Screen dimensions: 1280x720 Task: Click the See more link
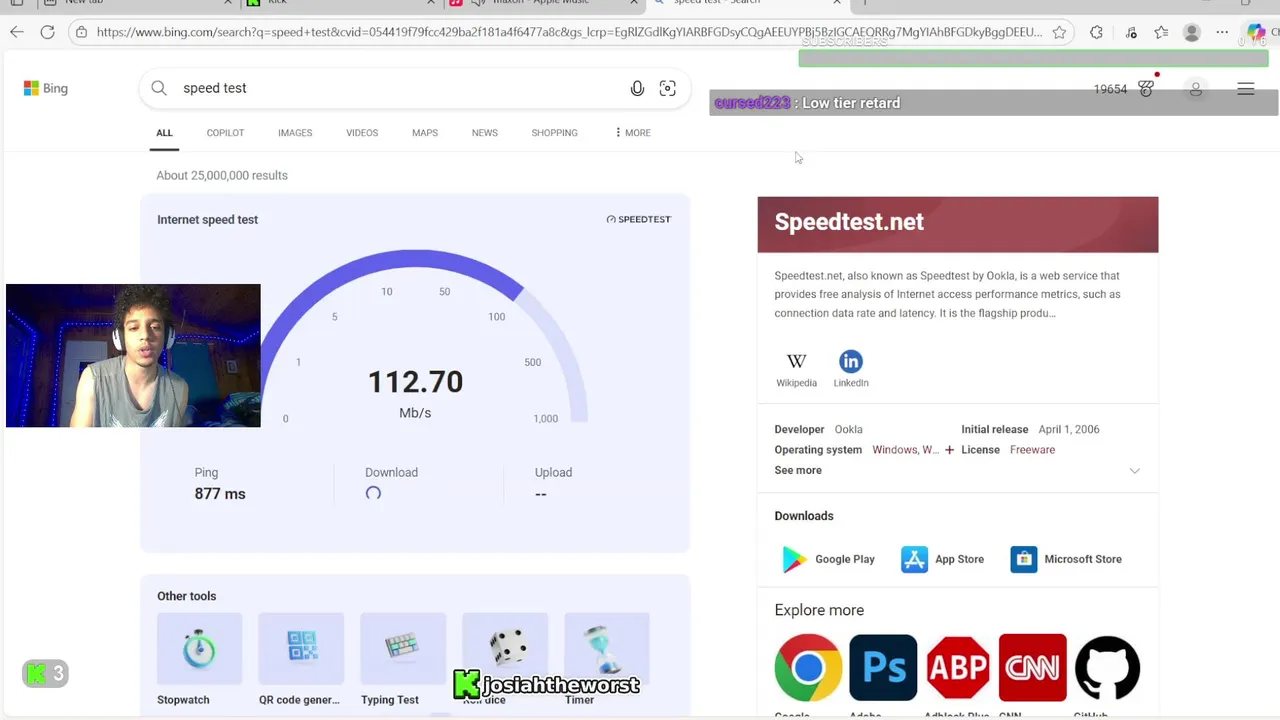(798, 470)
